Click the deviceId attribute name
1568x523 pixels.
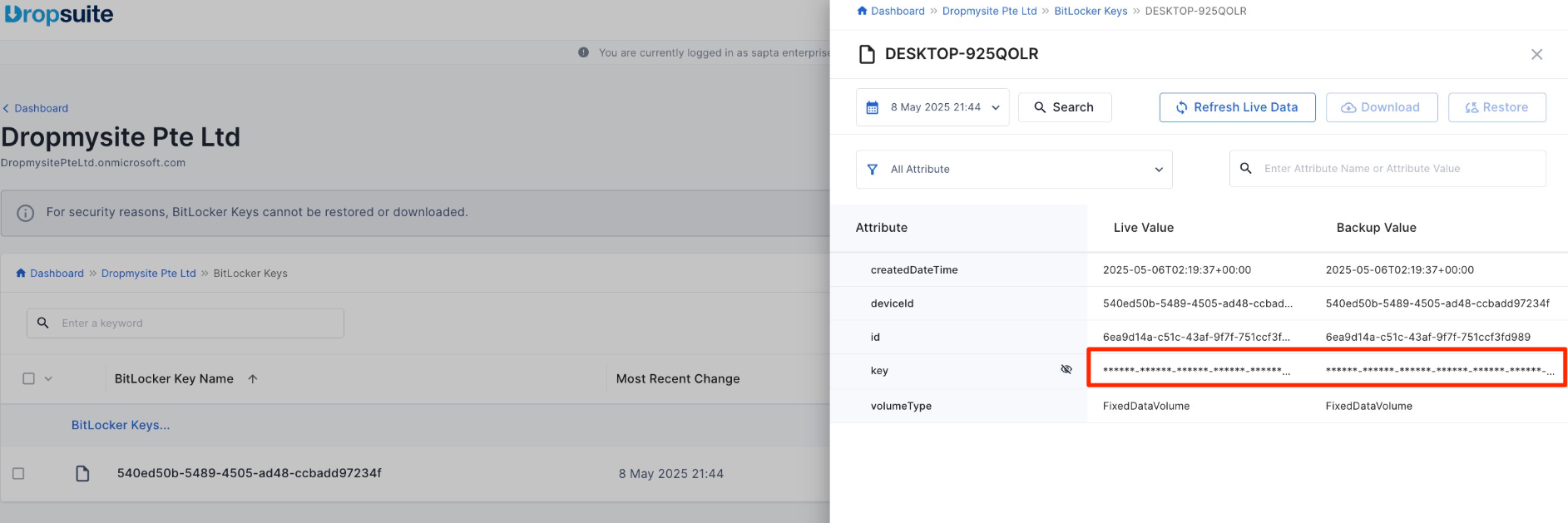(x=892, y=303)
